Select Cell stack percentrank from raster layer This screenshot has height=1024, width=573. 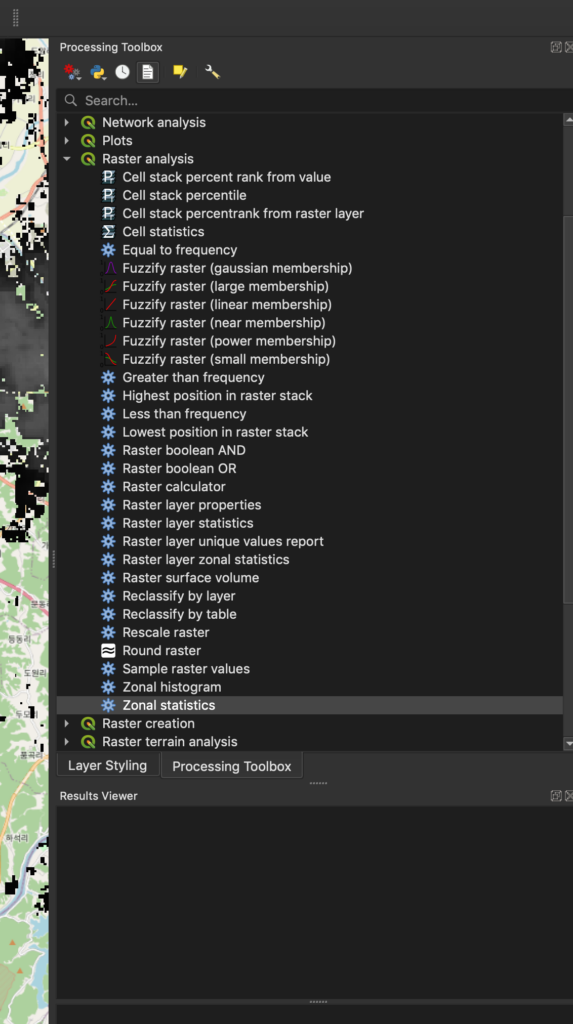pyautogui.click(x=242, y=214)
